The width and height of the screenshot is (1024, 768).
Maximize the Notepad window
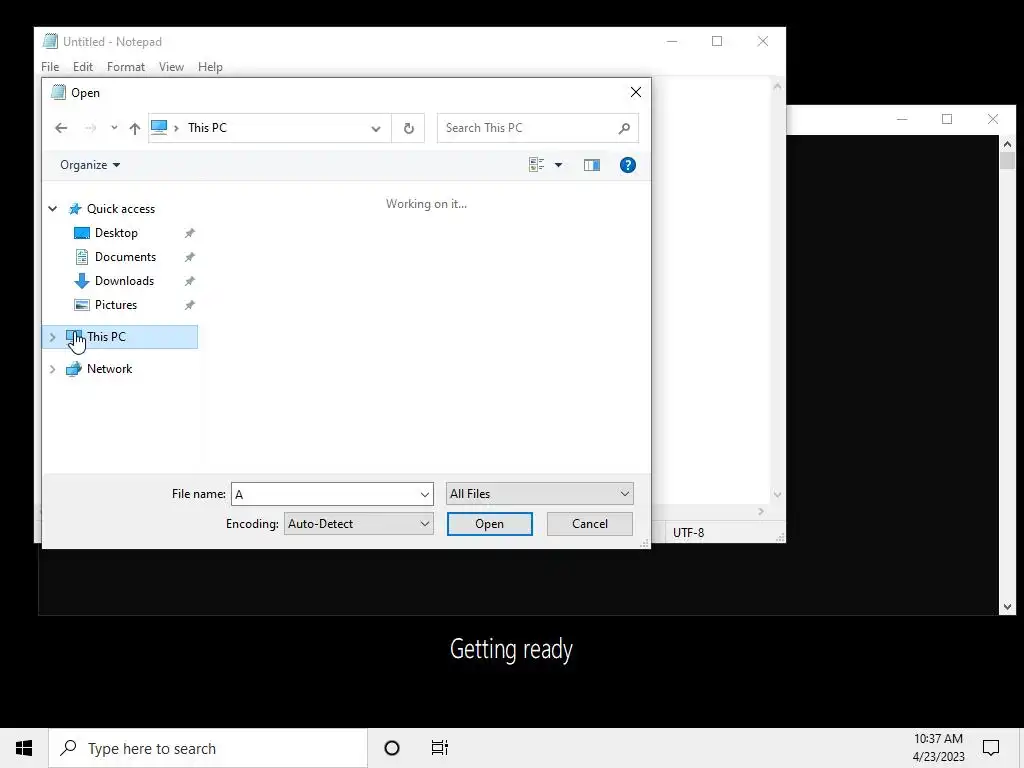[717, 41]
